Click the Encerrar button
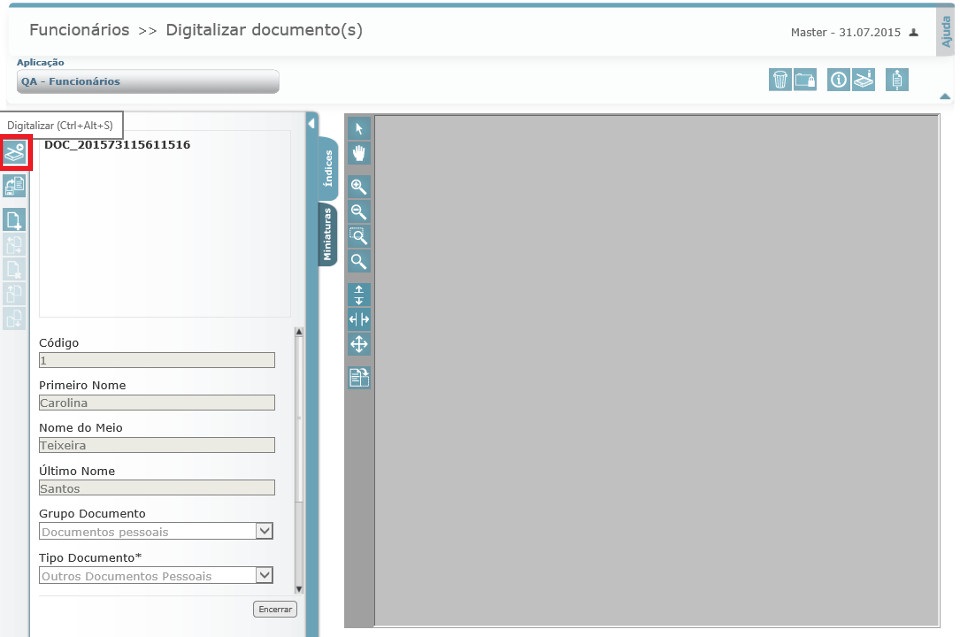The image size is (960, 637). click(x=274, y=608)
